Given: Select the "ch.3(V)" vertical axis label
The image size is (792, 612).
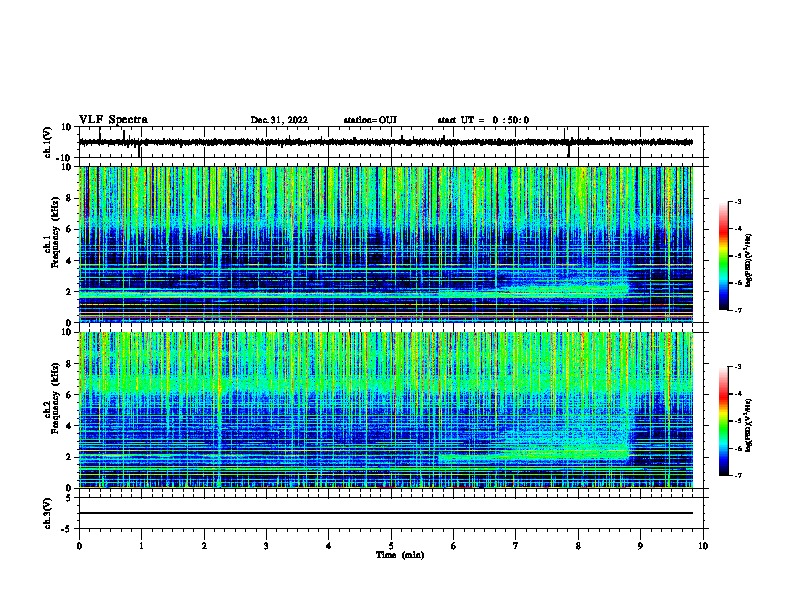Looking at the screenshot, I should 48,513.
